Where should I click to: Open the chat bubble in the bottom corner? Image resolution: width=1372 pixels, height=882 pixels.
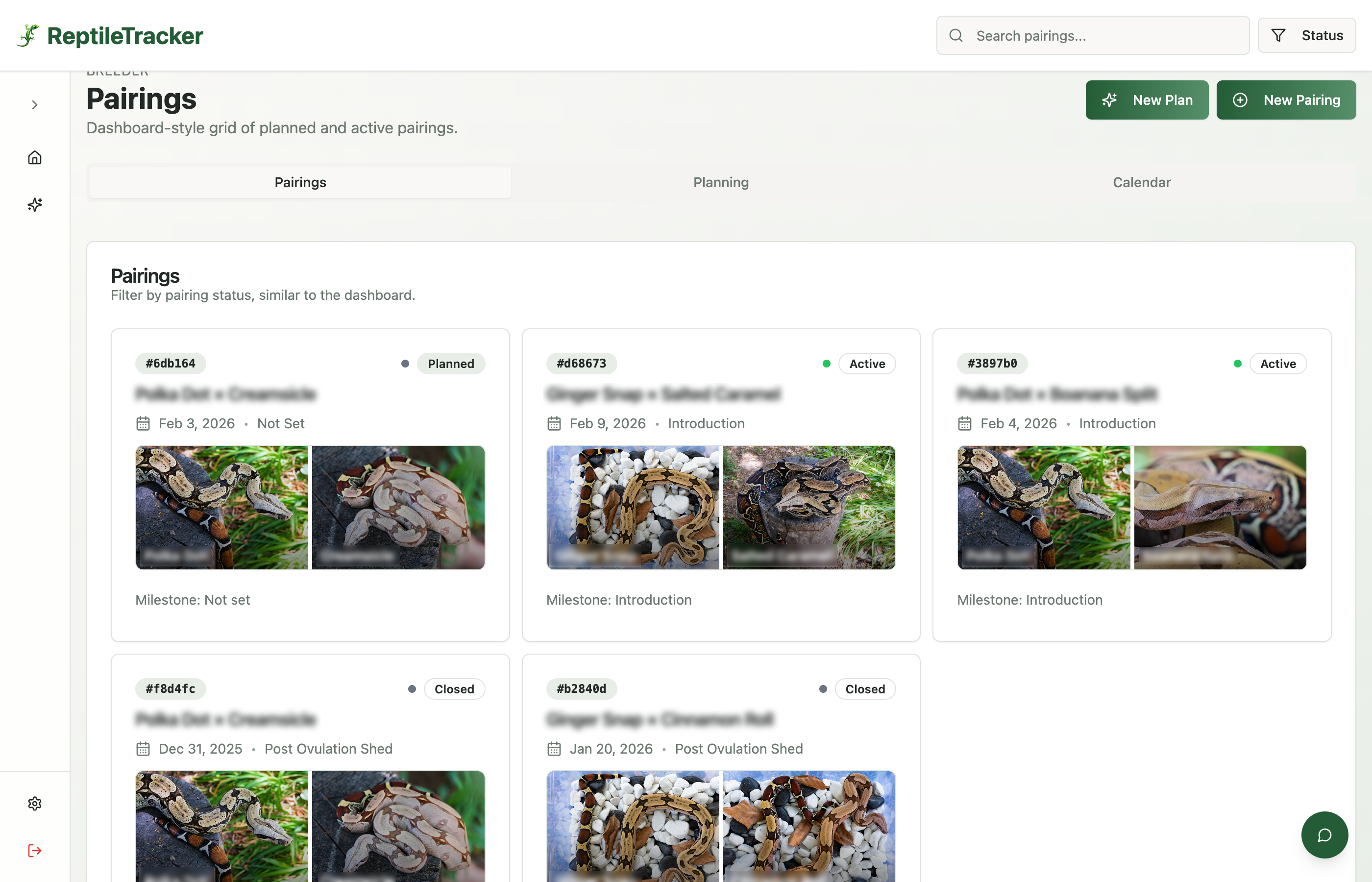[1324, 835]
